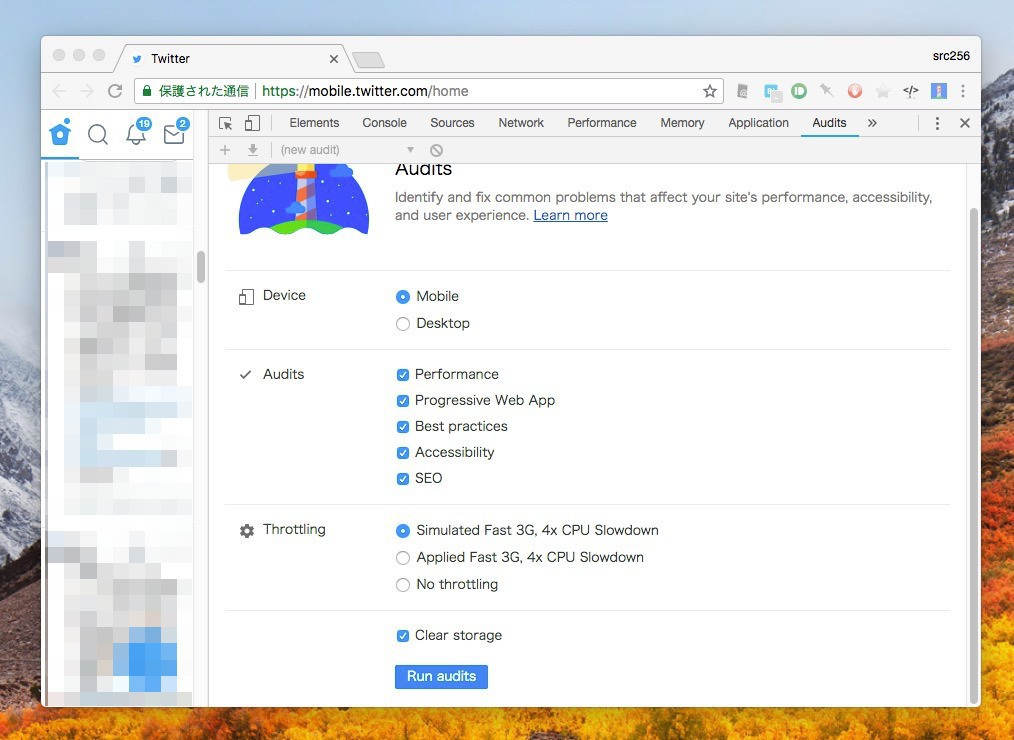Viewport: 1014px width, 740px height.
Task: Select the Twitter browser tab
Action: click(x=233, y=59)
